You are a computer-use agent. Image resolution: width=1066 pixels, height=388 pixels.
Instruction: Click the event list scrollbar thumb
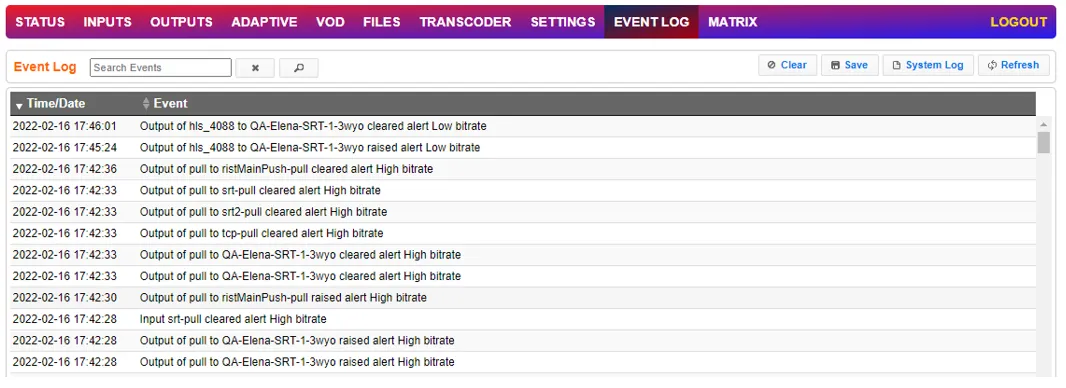(1043, 143)
